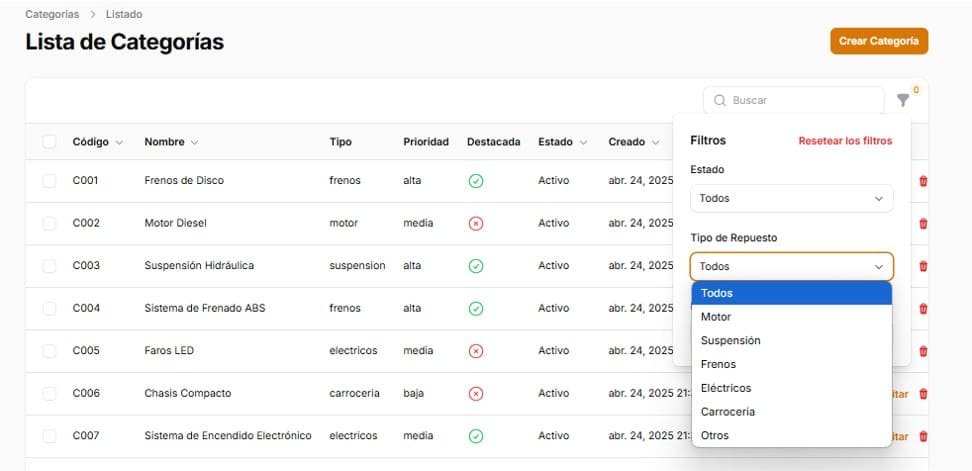Image resolution: width=972 pixels, height=471 pixels.
Task: Choose Motor in the repuesto list
Action: [x=792, y=317]
